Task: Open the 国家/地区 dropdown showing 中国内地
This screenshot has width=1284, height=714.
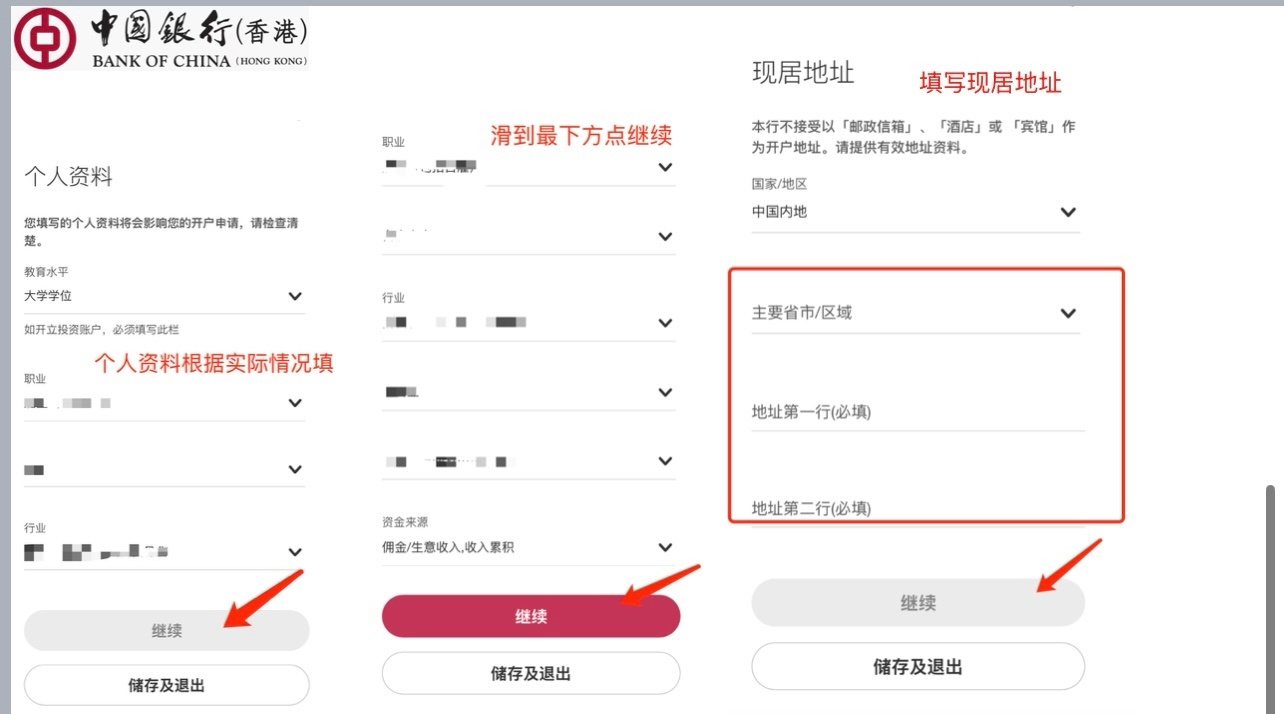Action: (915, 212)
